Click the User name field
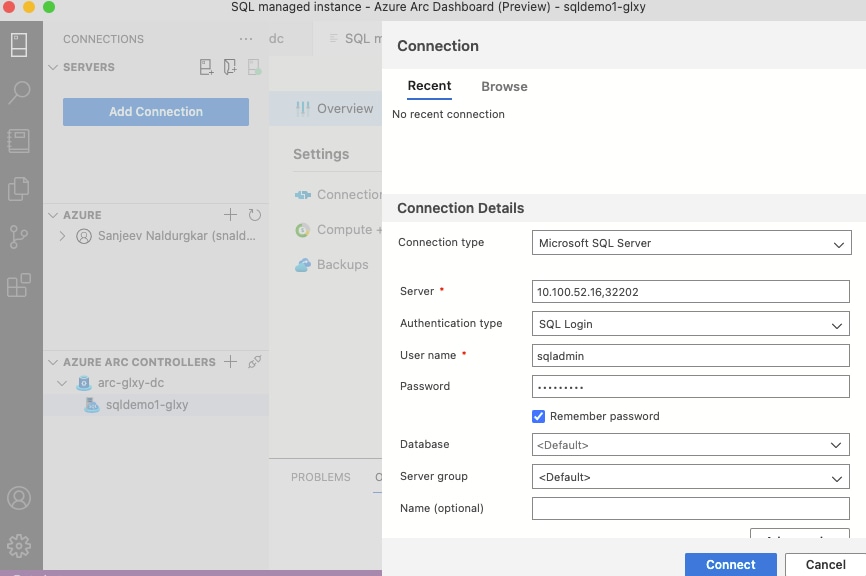Viewport: 866px width, 576px height. click(690, 356)
